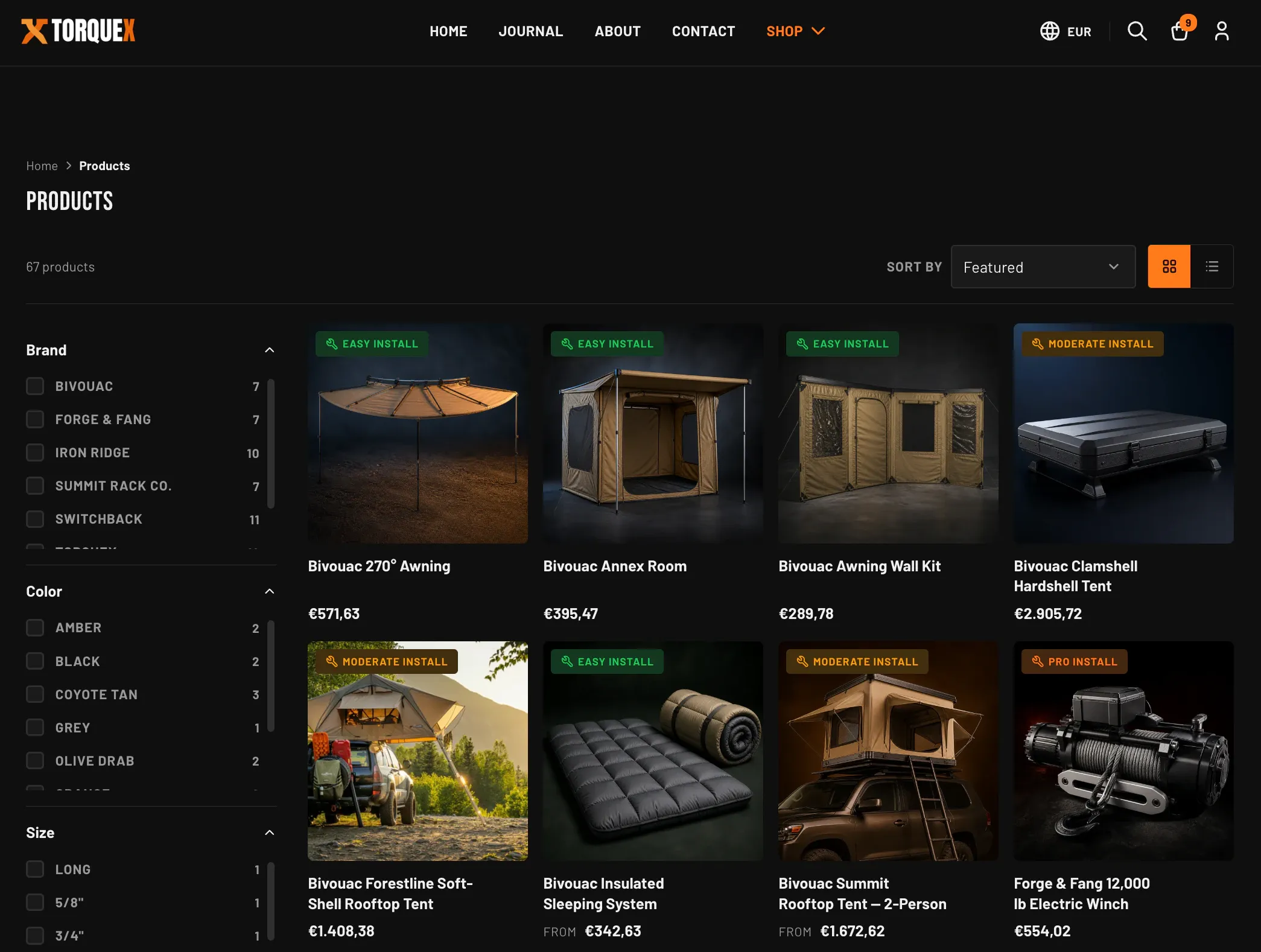Click the 67 products count text
Image resolution: width=1261 pixels, height=952 pixels.
click(60, 267)
